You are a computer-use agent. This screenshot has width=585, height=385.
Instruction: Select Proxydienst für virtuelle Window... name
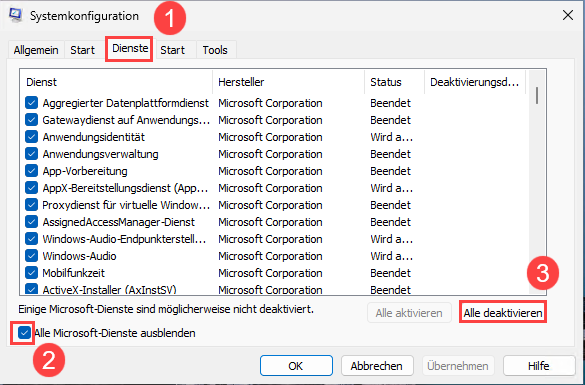click(126, 205)
